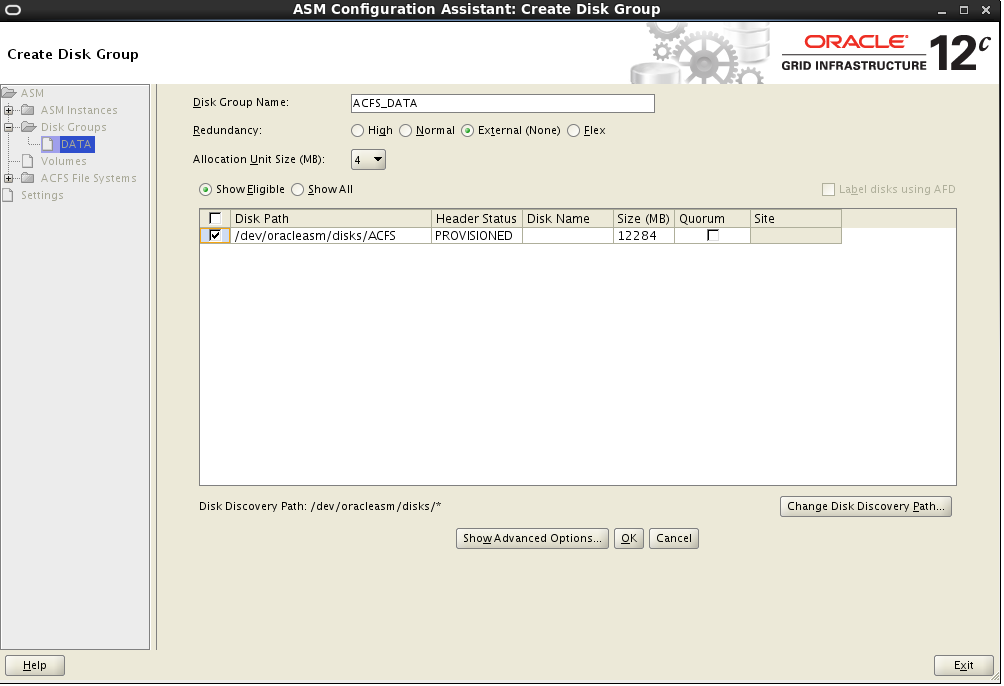Click Show Advanced Options button

pos(532,539)
